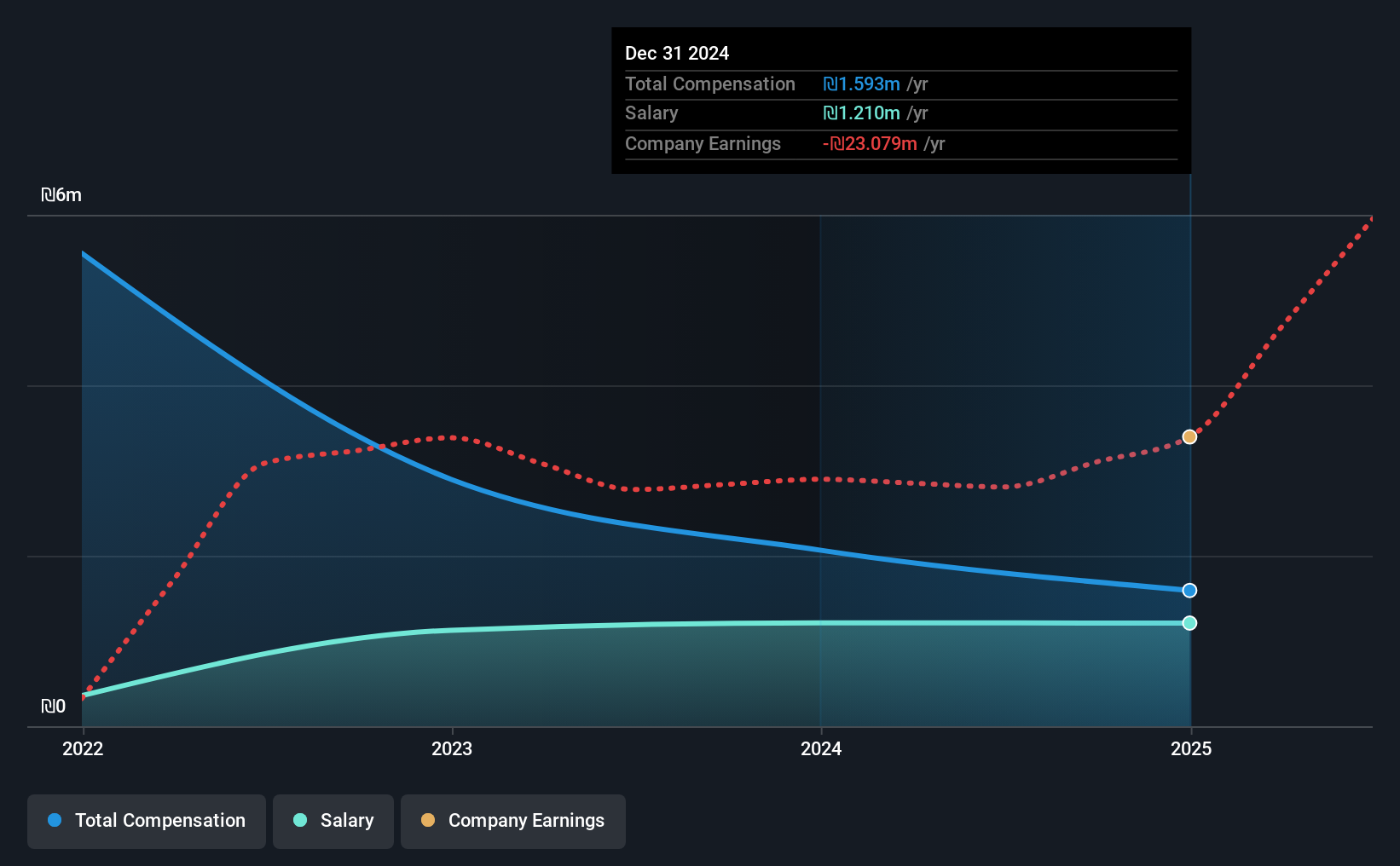The image size is (1400, 866).
Task: Click the orange Company Earnings legend dot
Action: 428,820
